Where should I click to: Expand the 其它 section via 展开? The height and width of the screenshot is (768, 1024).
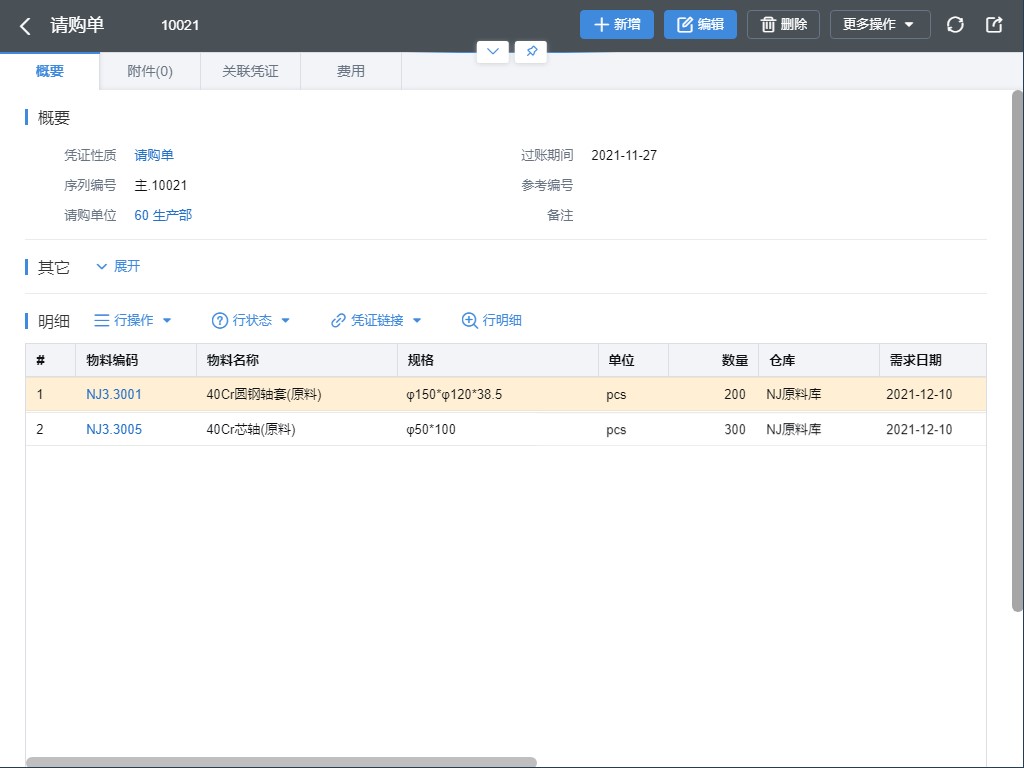(x=118, y=266)
